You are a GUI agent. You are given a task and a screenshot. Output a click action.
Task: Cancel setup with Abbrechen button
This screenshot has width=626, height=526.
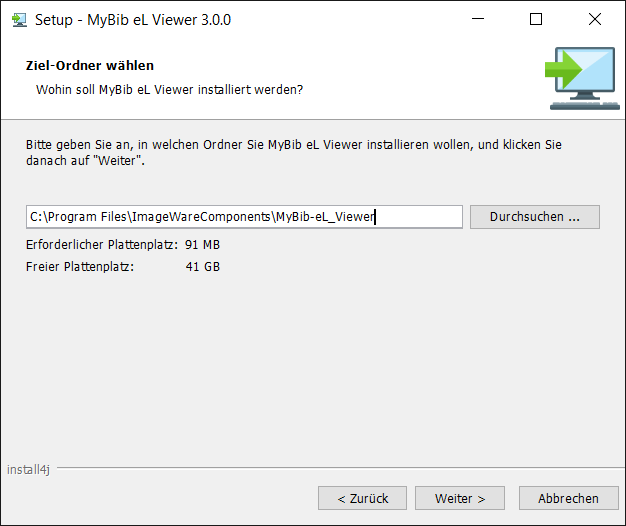(569, 498)
